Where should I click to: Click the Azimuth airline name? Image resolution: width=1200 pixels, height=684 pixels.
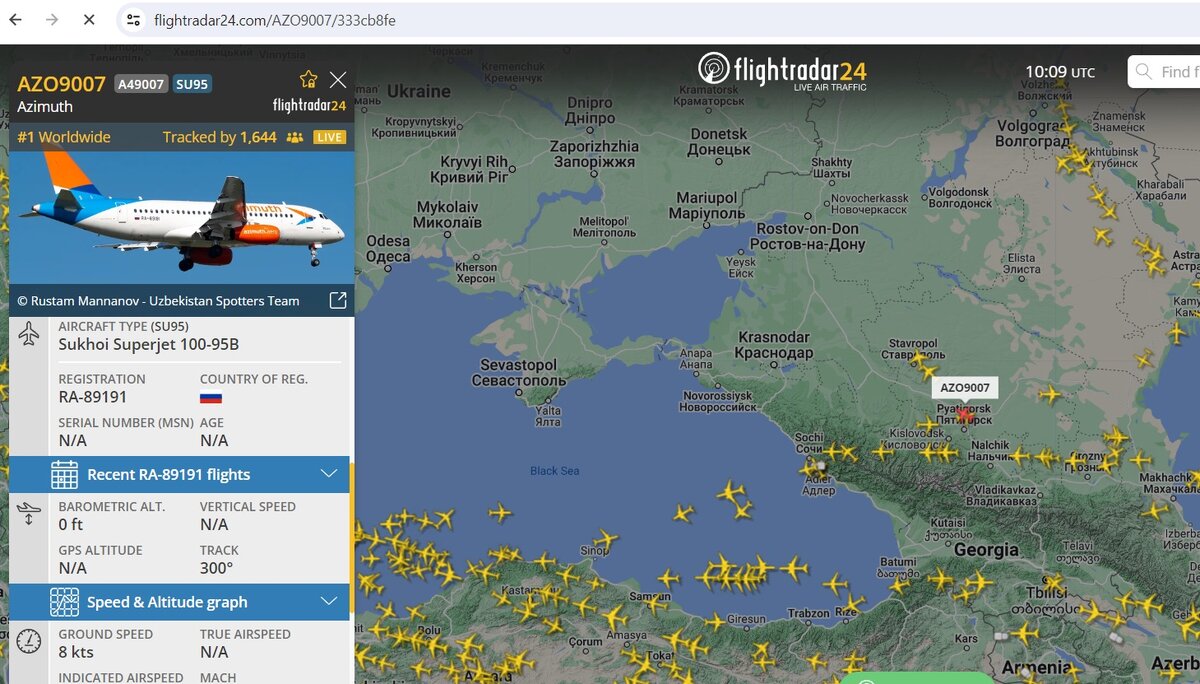tap(45, 107)
